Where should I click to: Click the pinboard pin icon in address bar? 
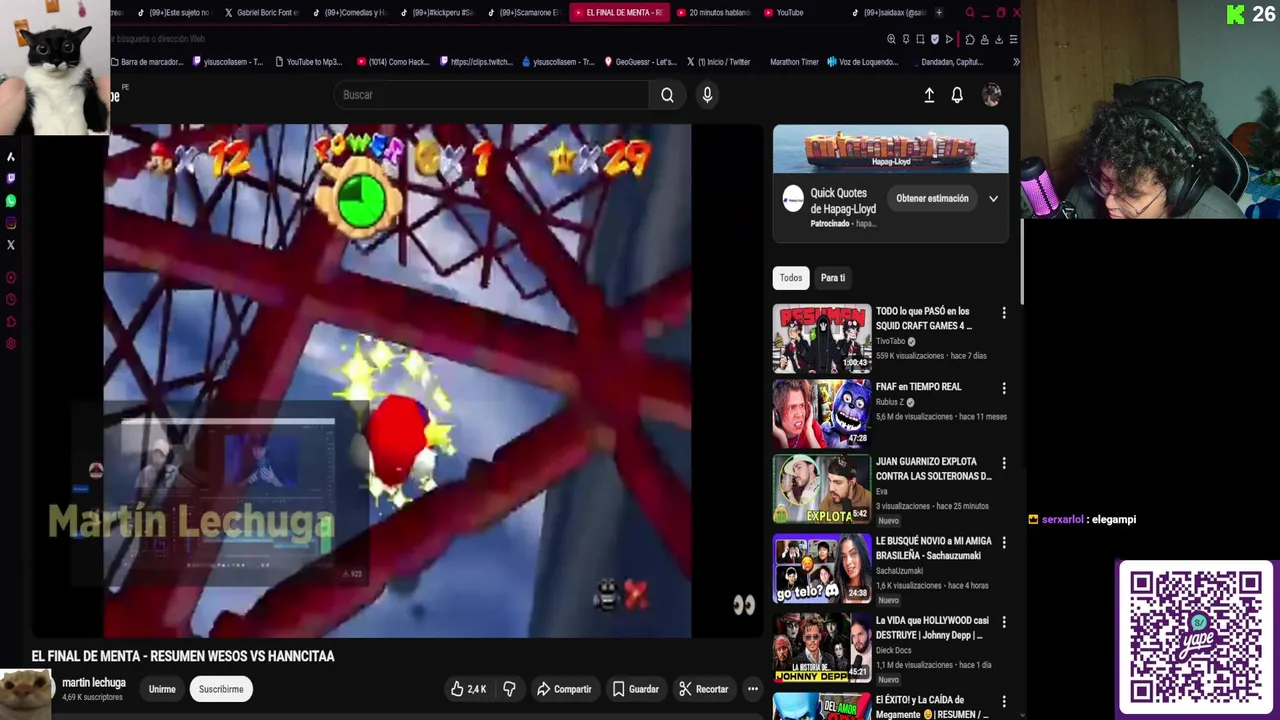[x=906, y=39]
